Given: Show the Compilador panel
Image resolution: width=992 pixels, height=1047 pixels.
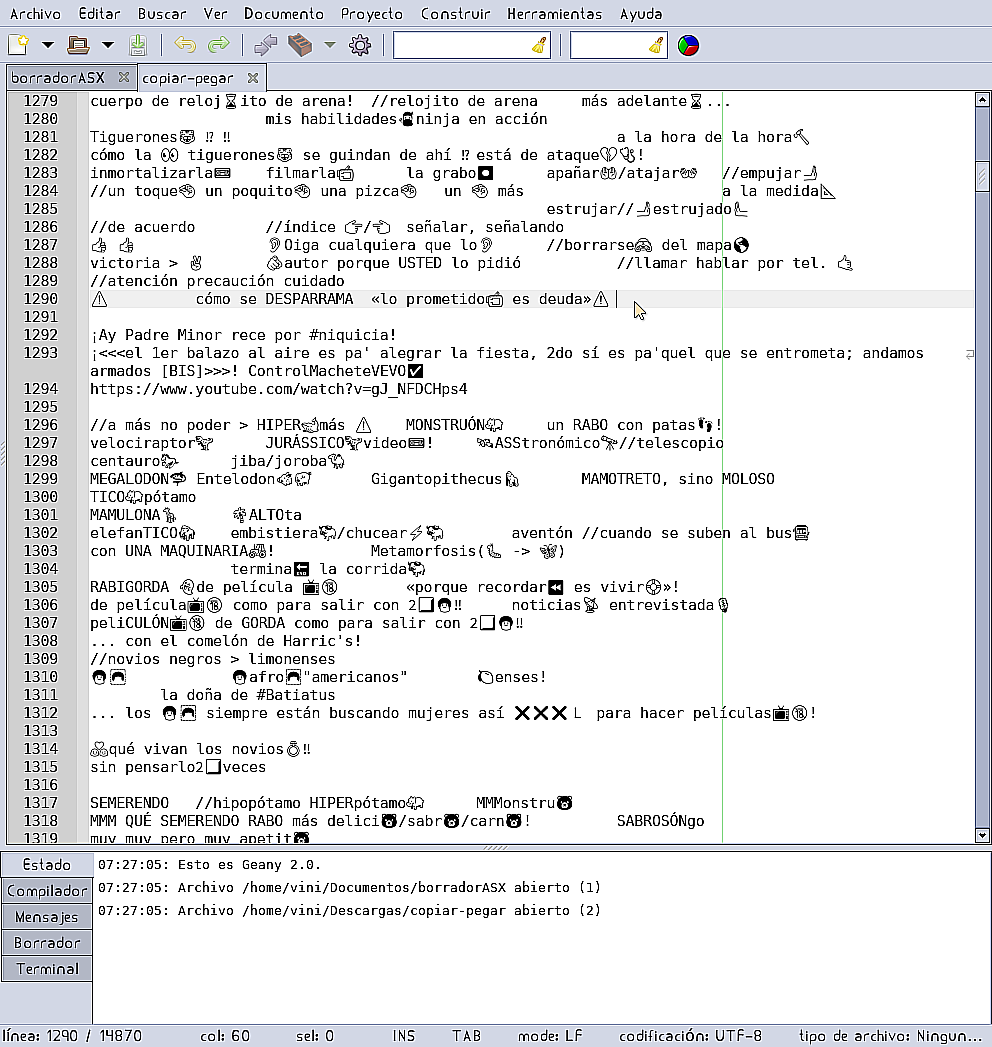Looking at the screenshot, I should pyautogui.click(x=47, y=891).
